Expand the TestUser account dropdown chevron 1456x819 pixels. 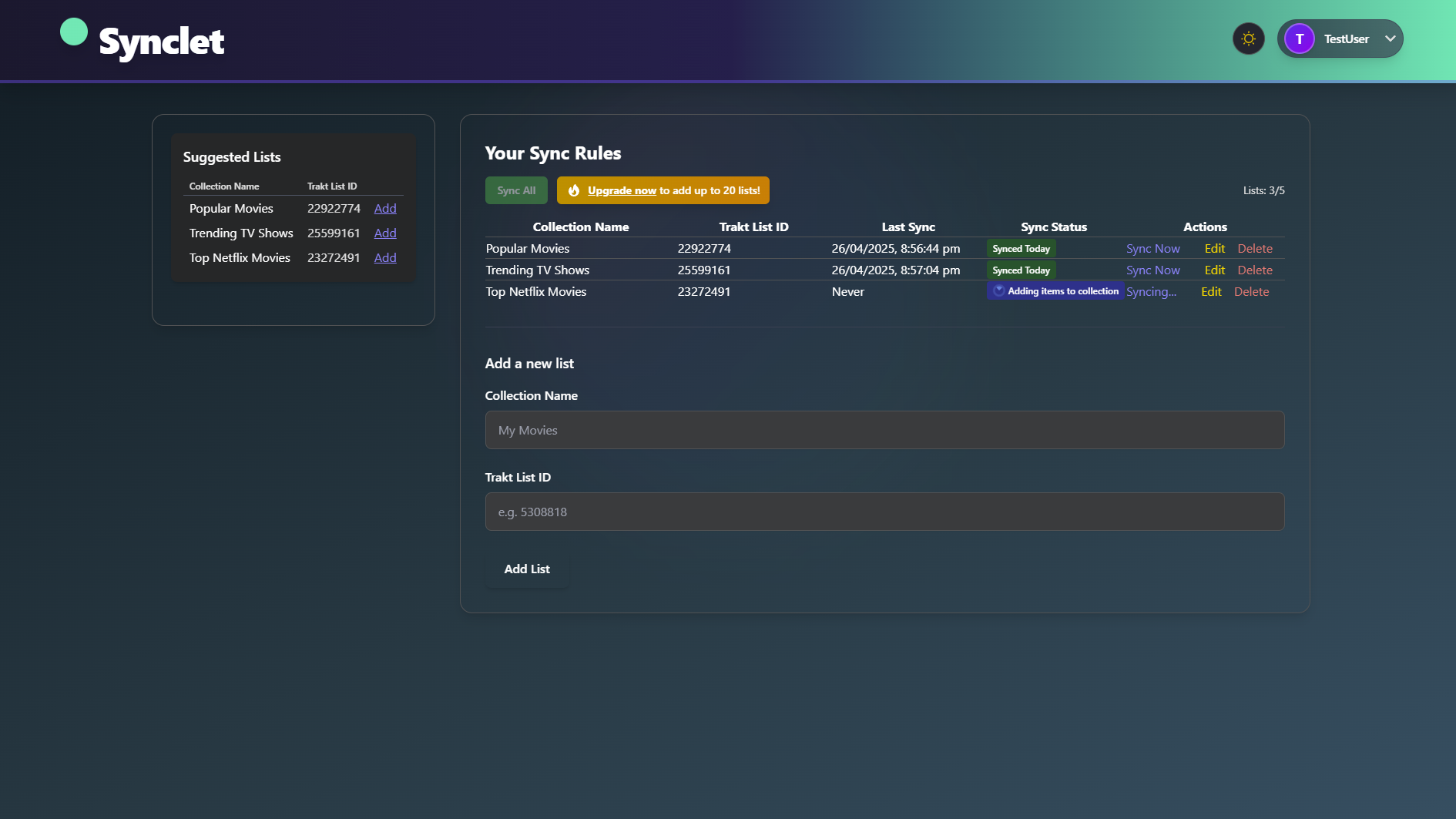tap(1391, 39)
